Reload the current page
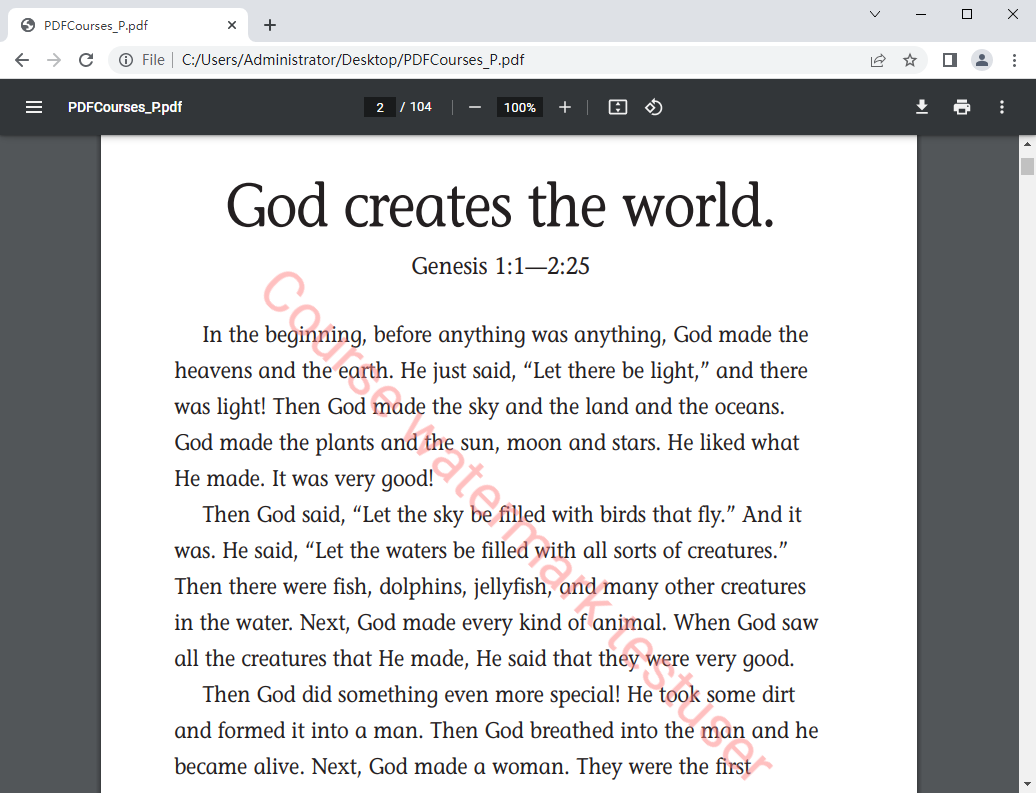This screenshot has width=1036, height=793. (x=86, y=60)
